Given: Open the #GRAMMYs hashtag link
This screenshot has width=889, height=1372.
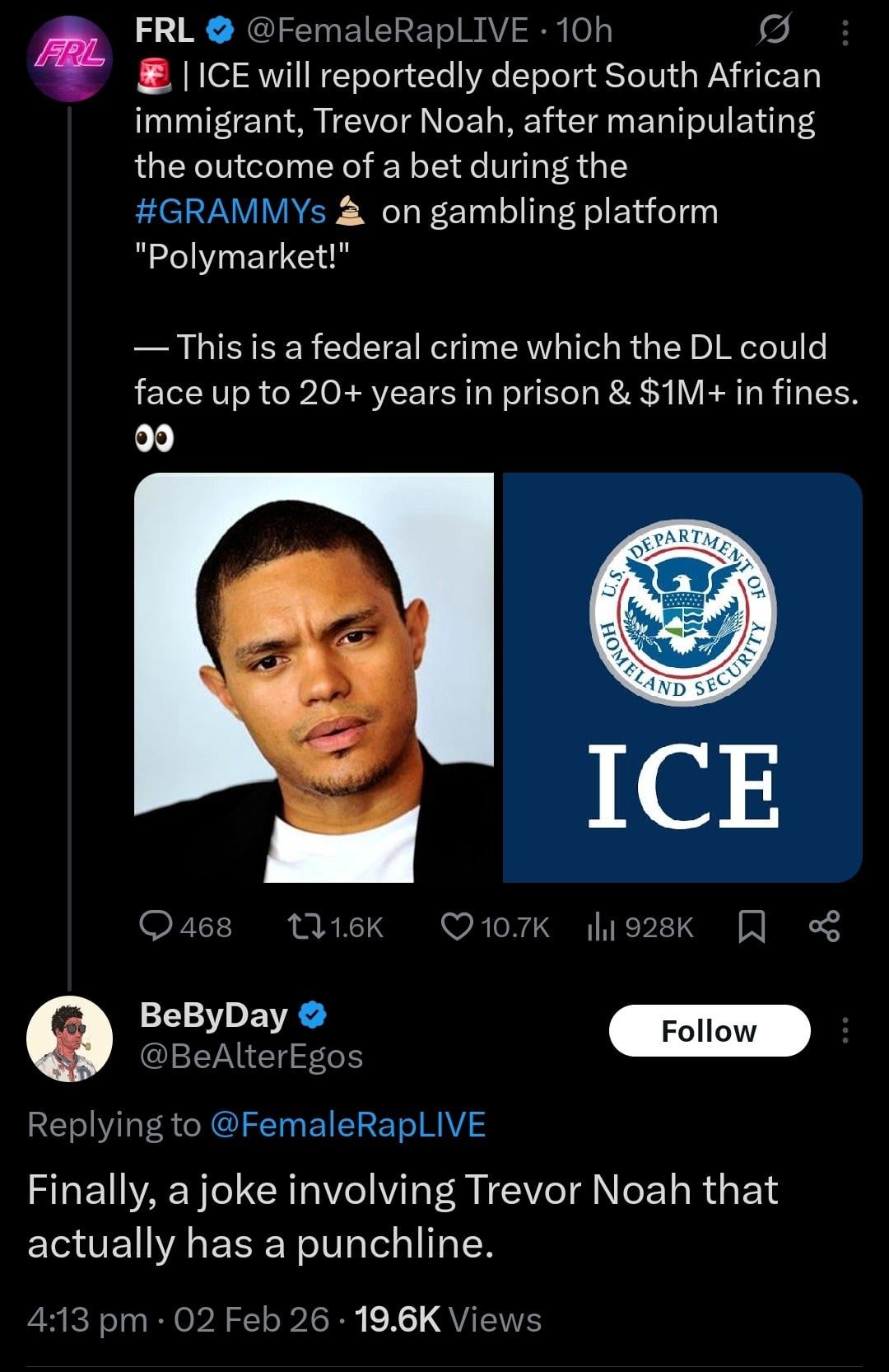Looking at the screenshot, I should (231, 212).
